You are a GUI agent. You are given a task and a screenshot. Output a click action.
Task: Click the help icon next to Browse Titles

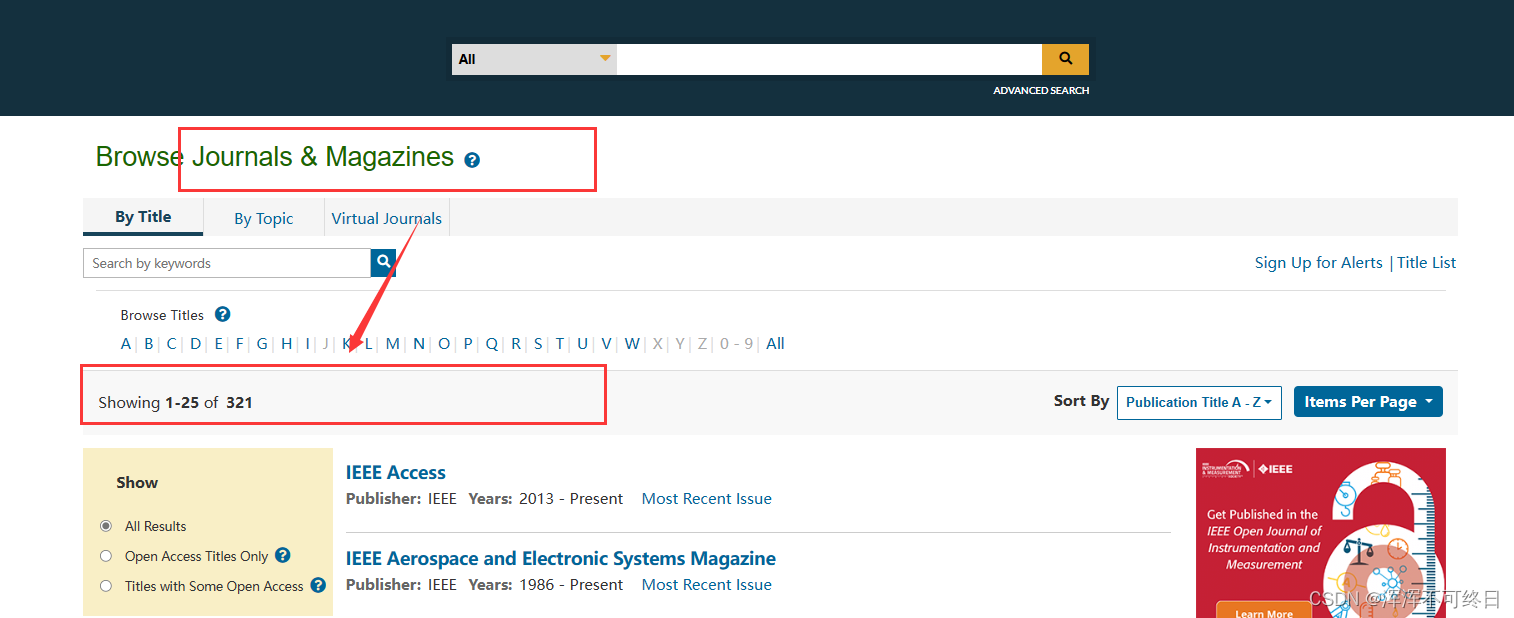click(222, 314)
